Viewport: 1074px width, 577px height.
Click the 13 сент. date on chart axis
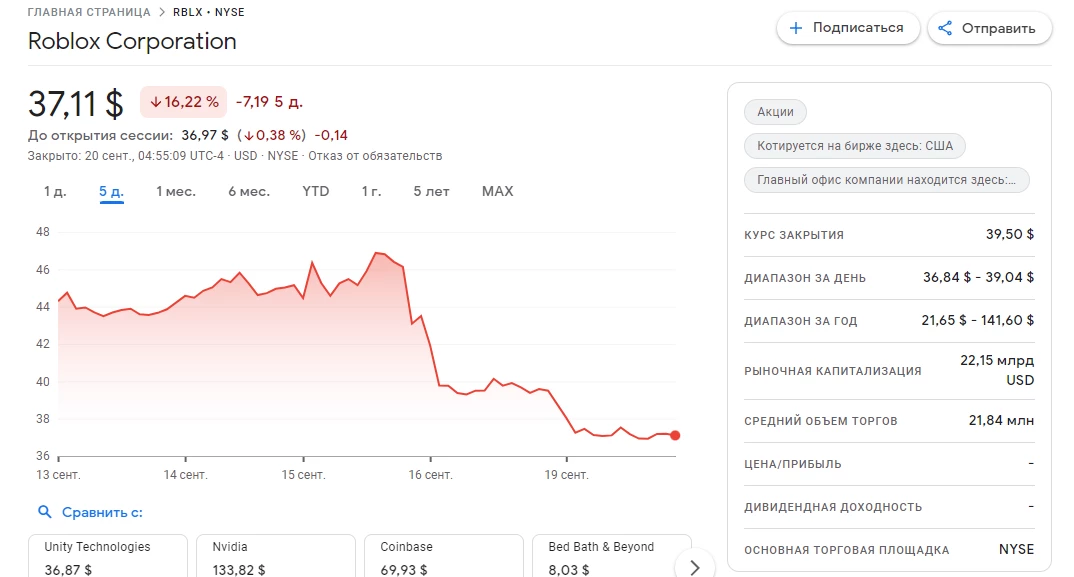58,475
